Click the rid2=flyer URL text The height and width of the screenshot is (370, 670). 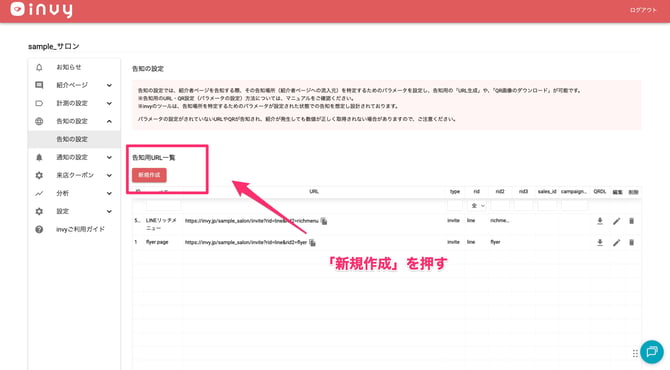point(246,242)
